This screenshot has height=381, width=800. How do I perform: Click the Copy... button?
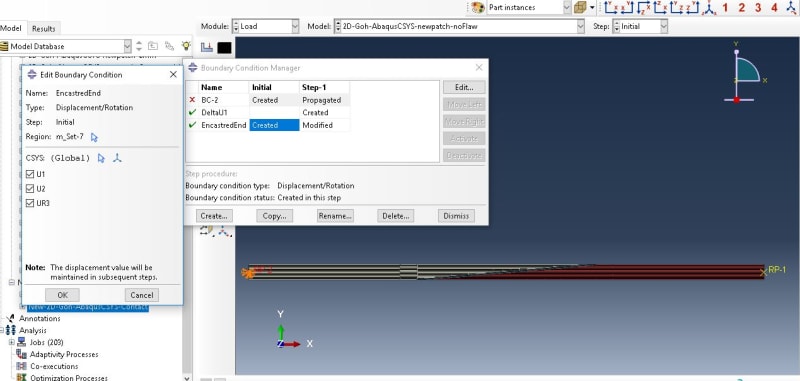(x=274, y=216)
